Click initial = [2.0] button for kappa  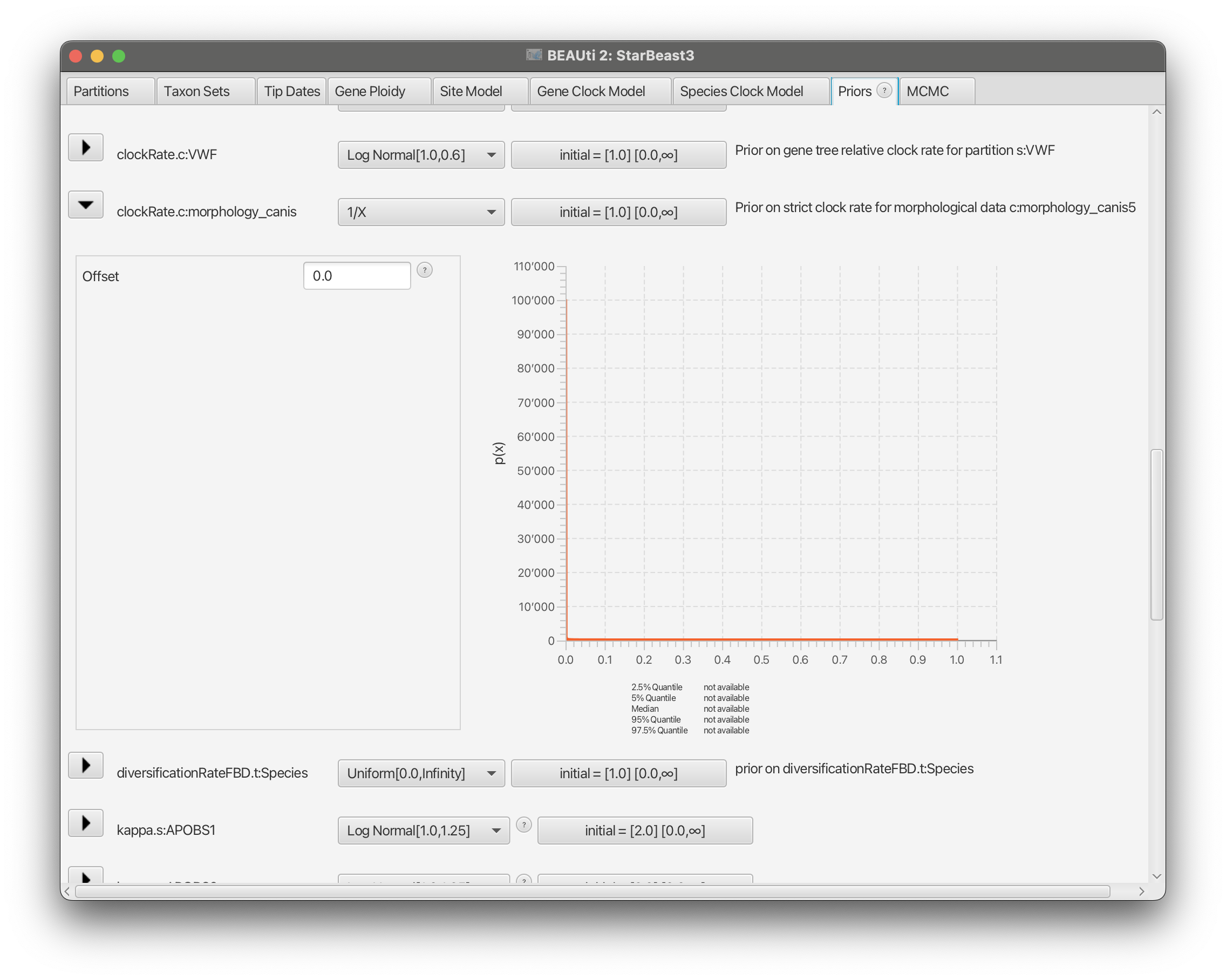[x=644, y=831]
